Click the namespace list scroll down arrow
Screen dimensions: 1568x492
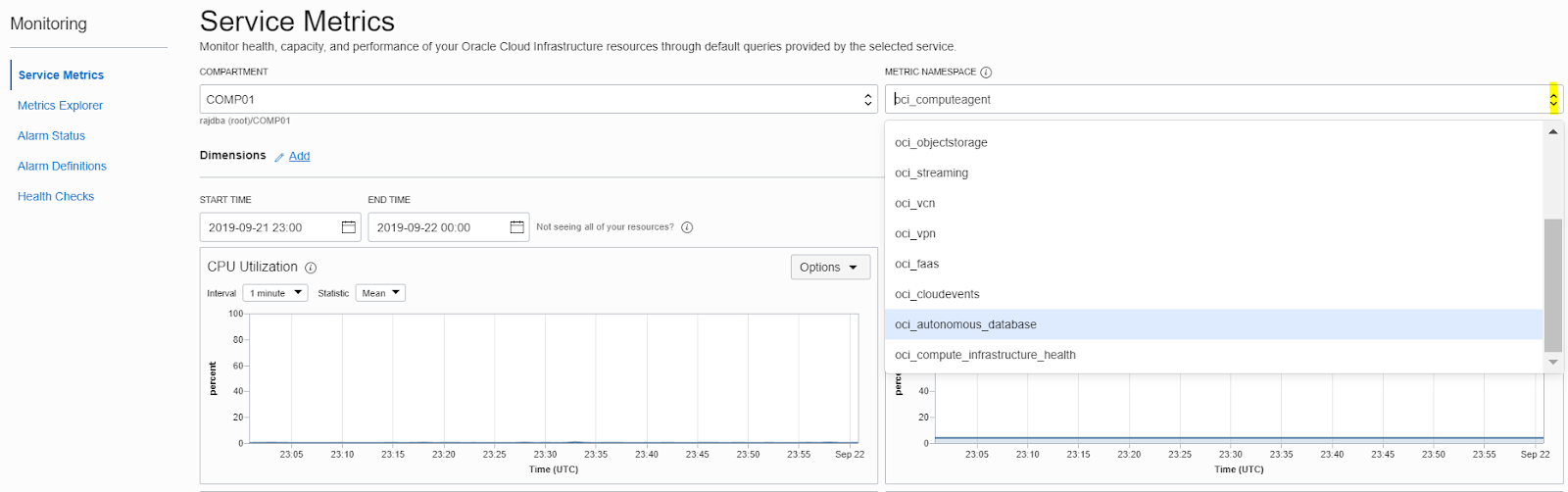(x=1553, y=362)
